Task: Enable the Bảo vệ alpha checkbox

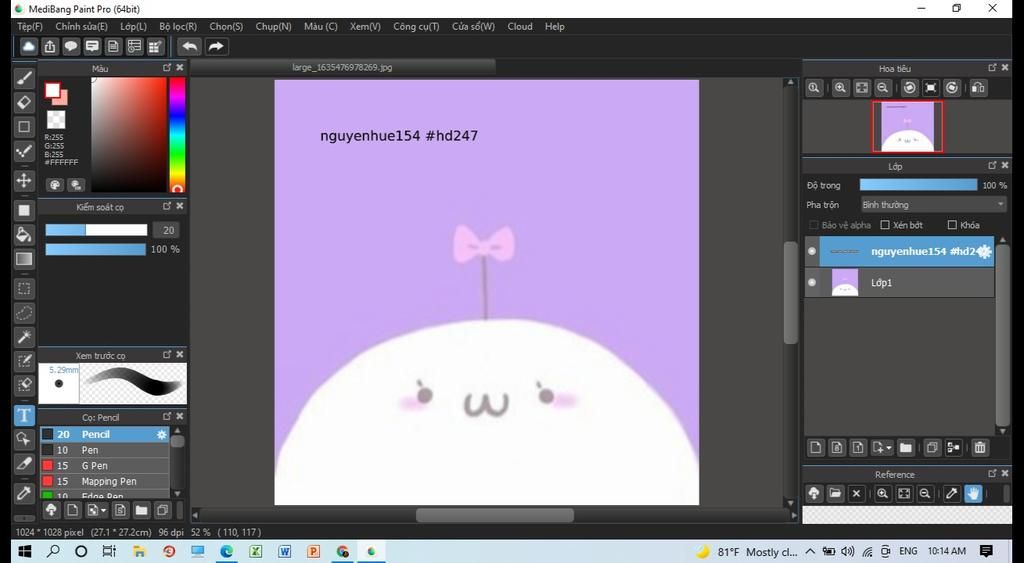Action: pos(814,225)
